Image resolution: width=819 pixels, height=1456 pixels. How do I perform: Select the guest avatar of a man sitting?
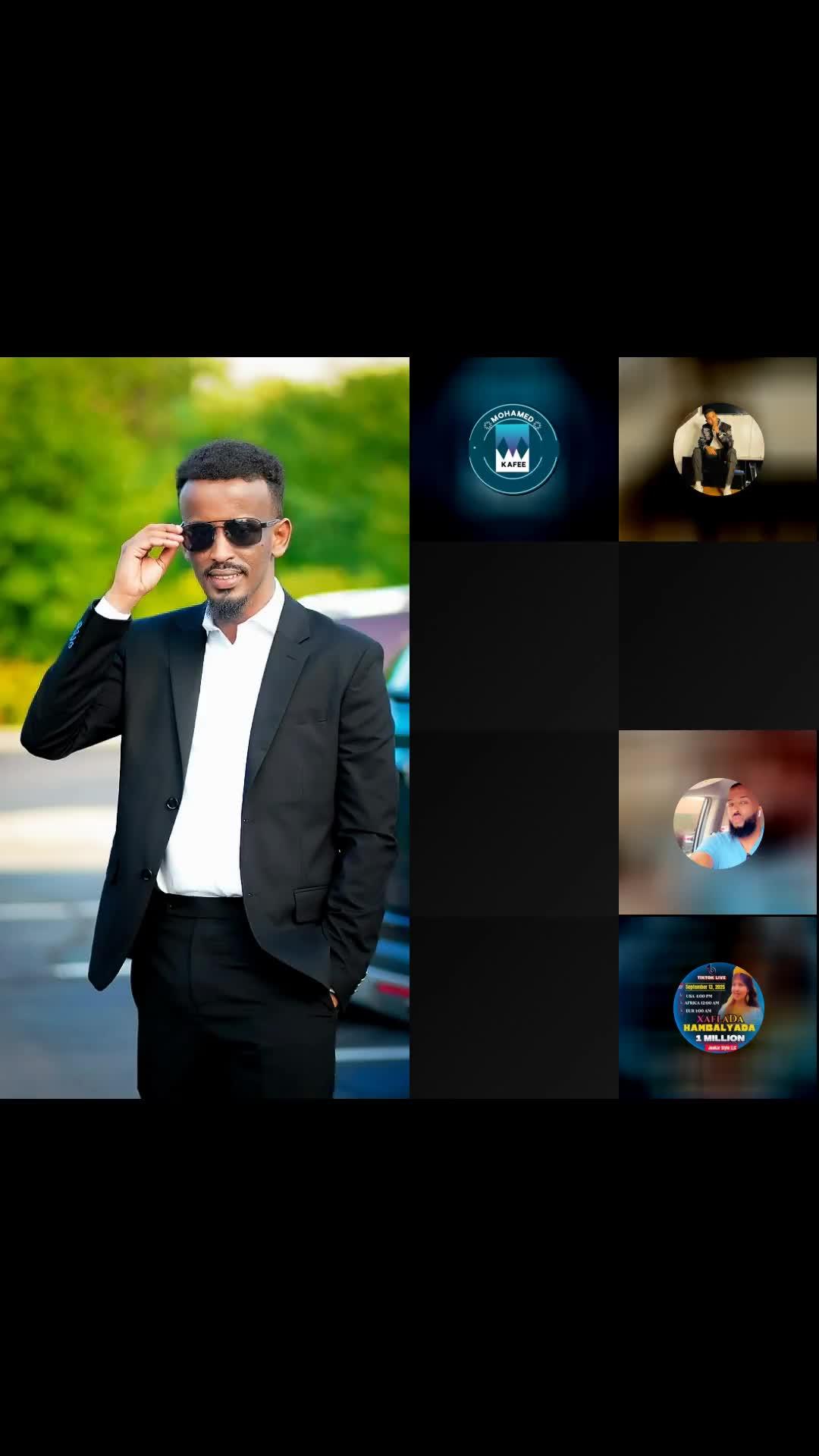(x=718, y=449)
